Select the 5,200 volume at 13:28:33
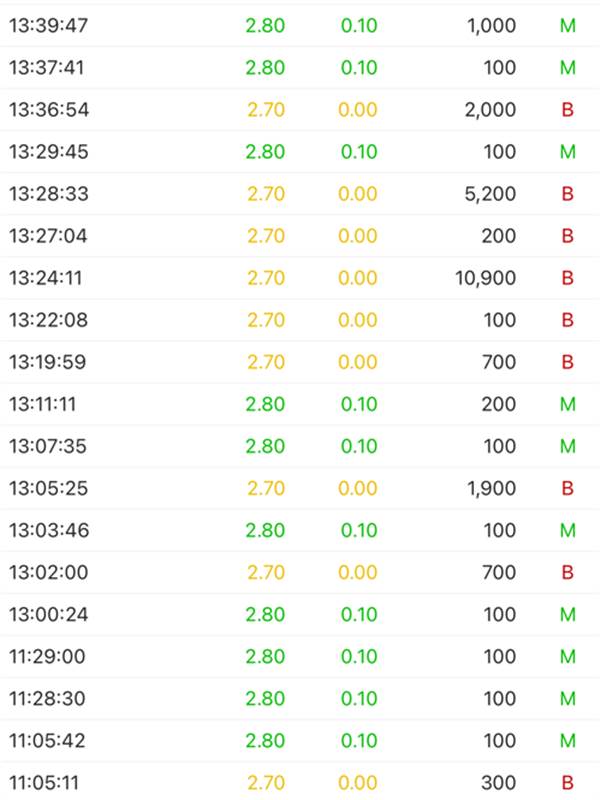This screenshot has height=800, width=600. pyautogui.click(x=490, y=194)
